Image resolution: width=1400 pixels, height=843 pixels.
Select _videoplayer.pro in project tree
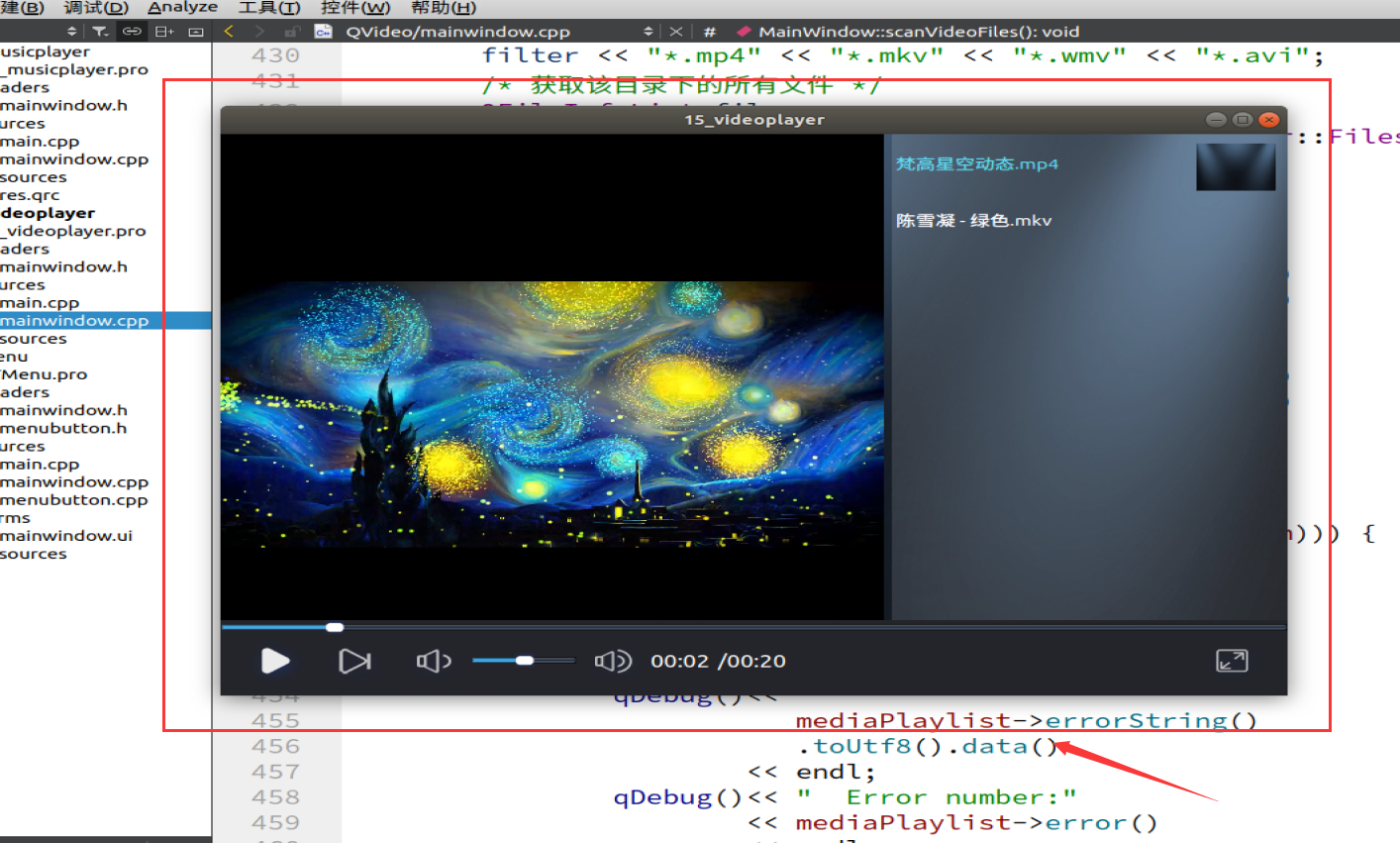tap(73, 231)
